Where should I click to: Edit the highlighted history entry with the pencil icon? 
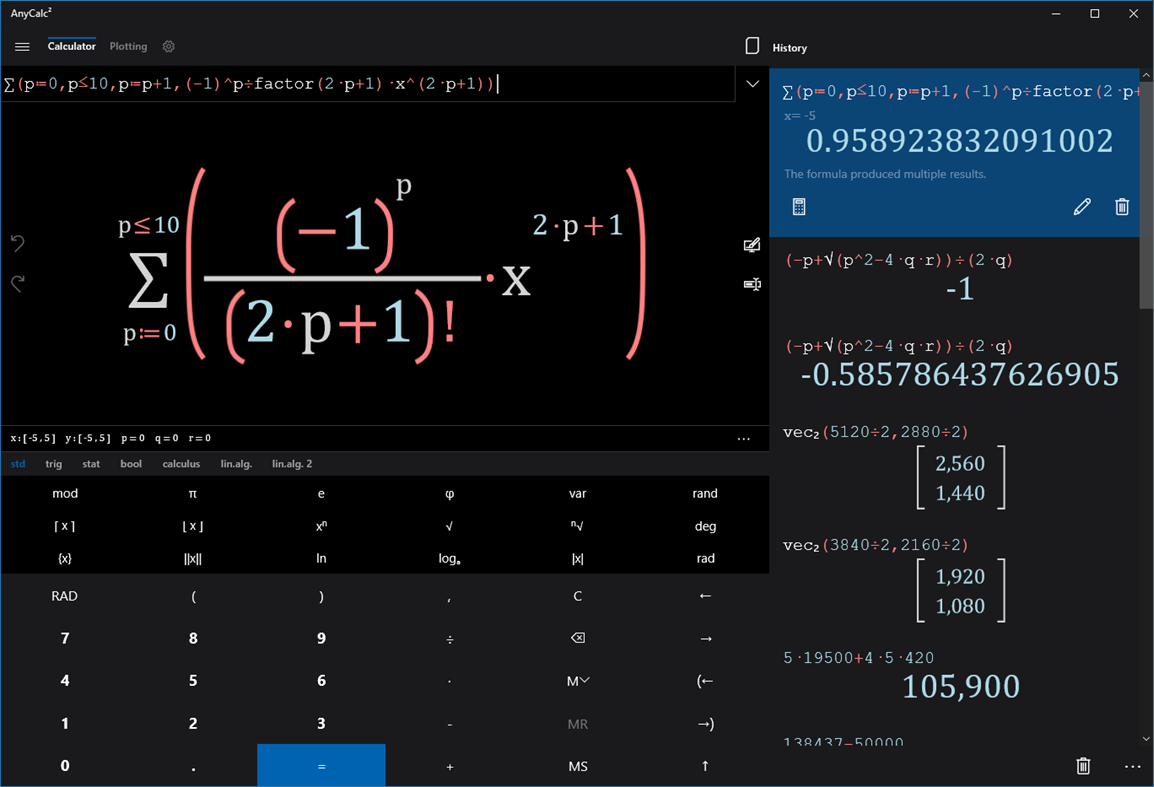pyautogui.click(x=1082, y=206)
